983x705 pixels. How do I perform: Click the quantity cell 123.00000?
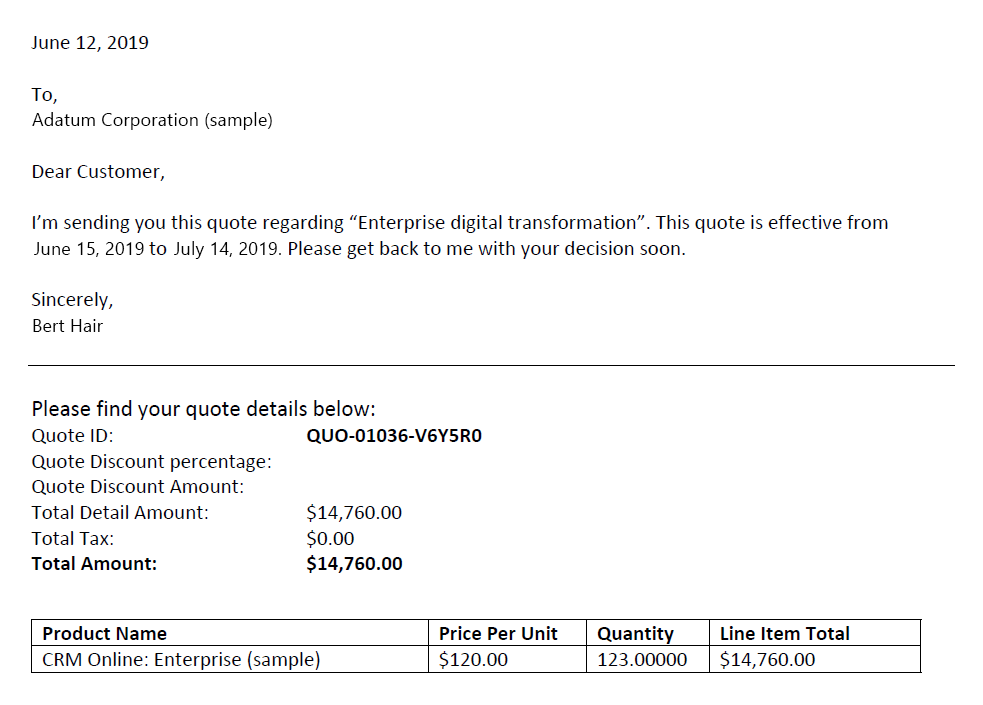click(642, 660)
